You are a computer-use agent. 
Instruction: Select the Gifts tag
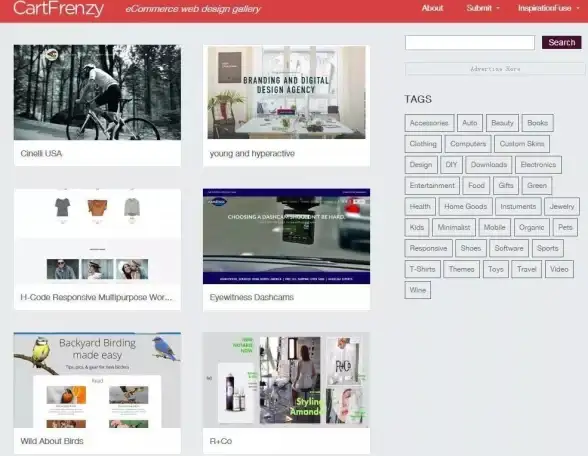coord(506,186)
